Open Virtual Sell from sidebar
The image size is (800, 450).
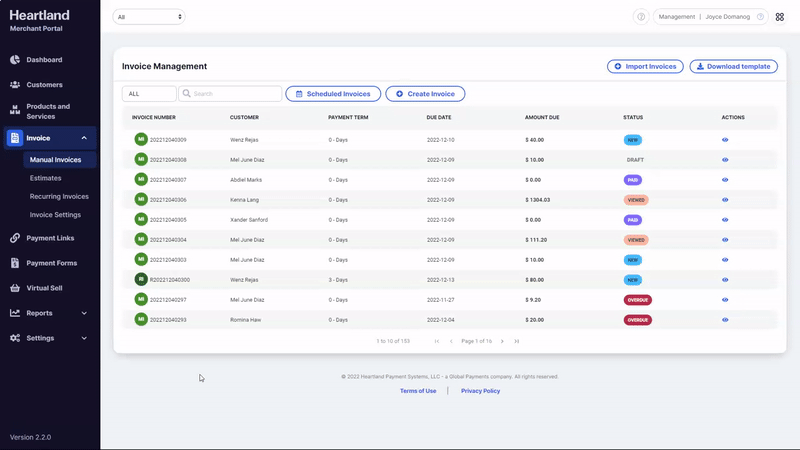[x=44, y=288]
